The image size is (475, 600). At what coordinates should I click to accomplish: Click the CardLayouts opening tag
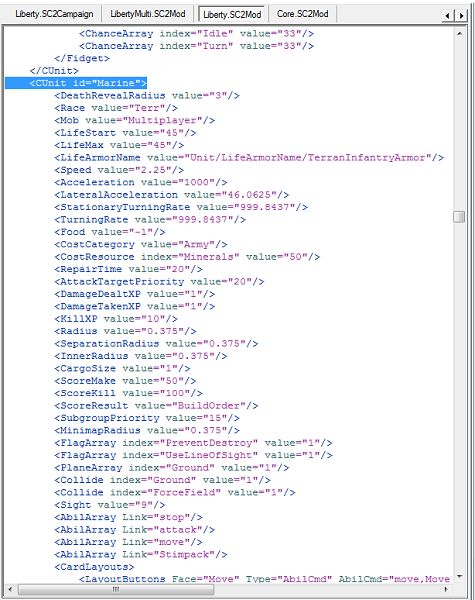(94, 567)
